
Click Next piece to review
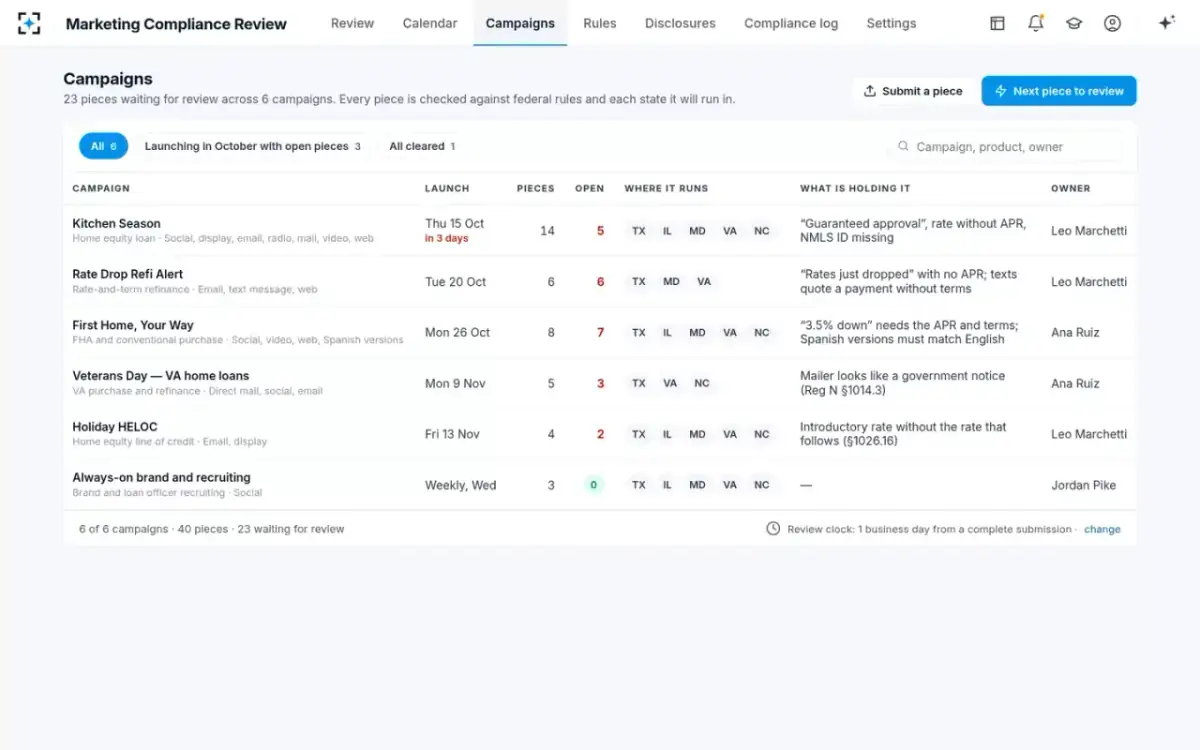tap(1059, 91)
